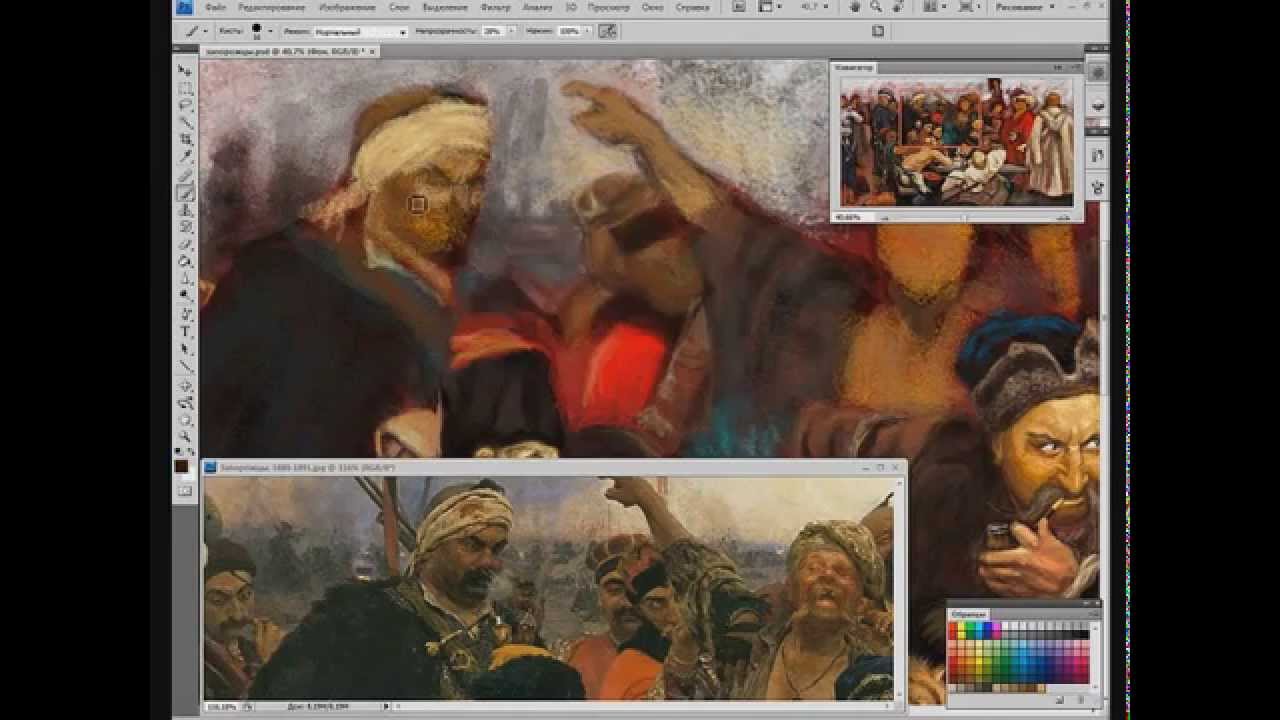Open the Screen Mode dropdown
The width and height of the screenshot is (1280, 720).
970,6
